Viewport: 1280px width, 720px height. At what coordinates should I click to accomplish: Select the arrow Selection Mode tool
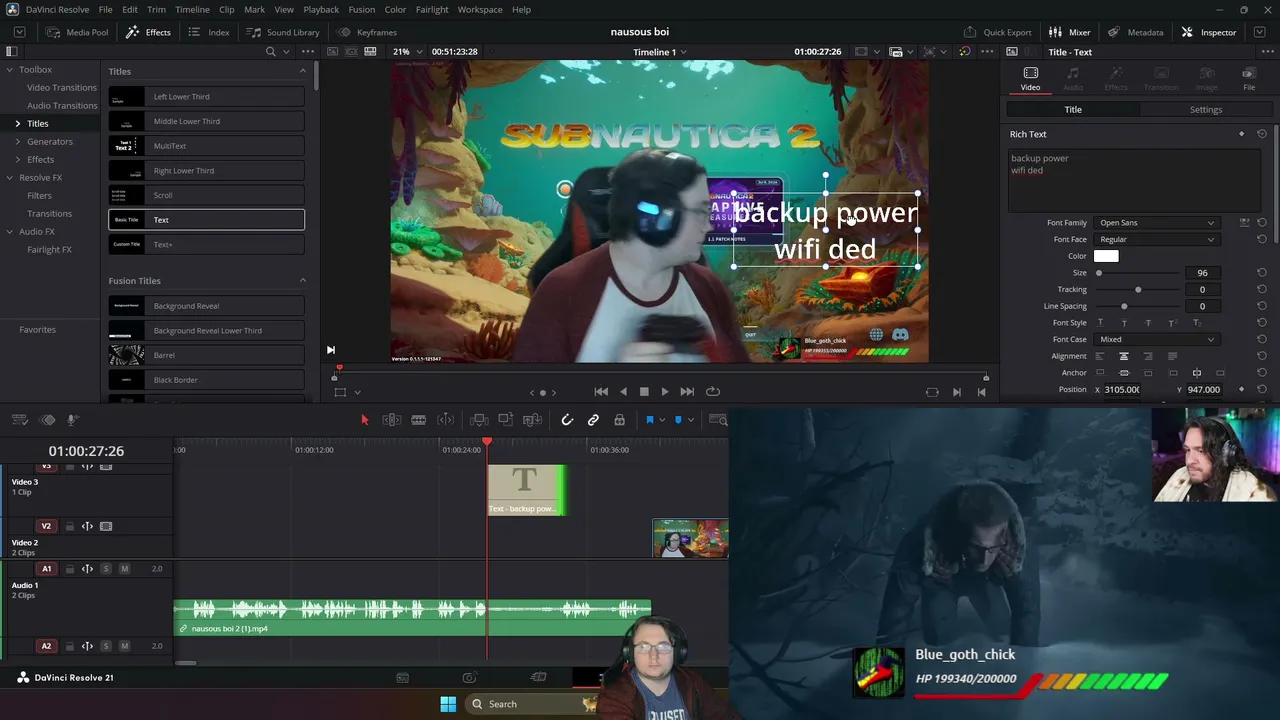pos(364,420)
